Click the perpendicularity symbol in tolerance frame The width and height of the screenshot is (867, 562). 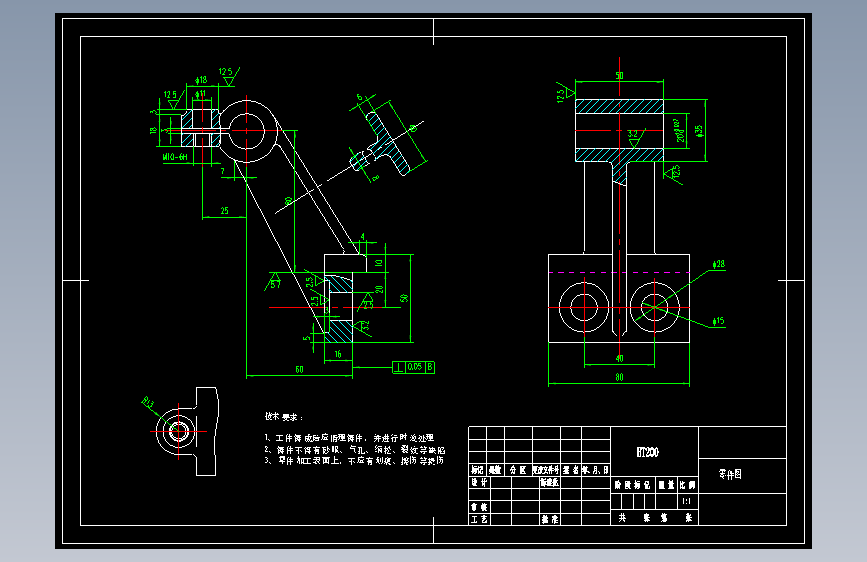(399, 367)
